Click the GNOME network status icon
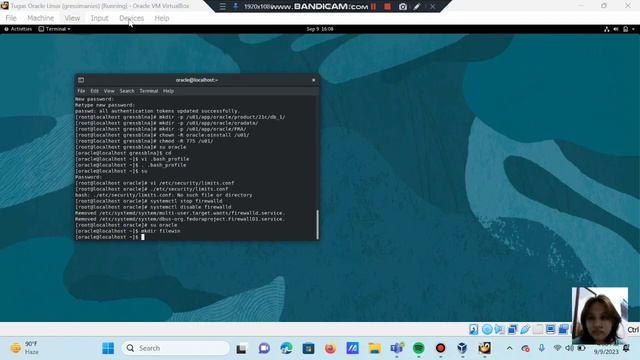The image size is (640, 360). (x=607, y=29)
